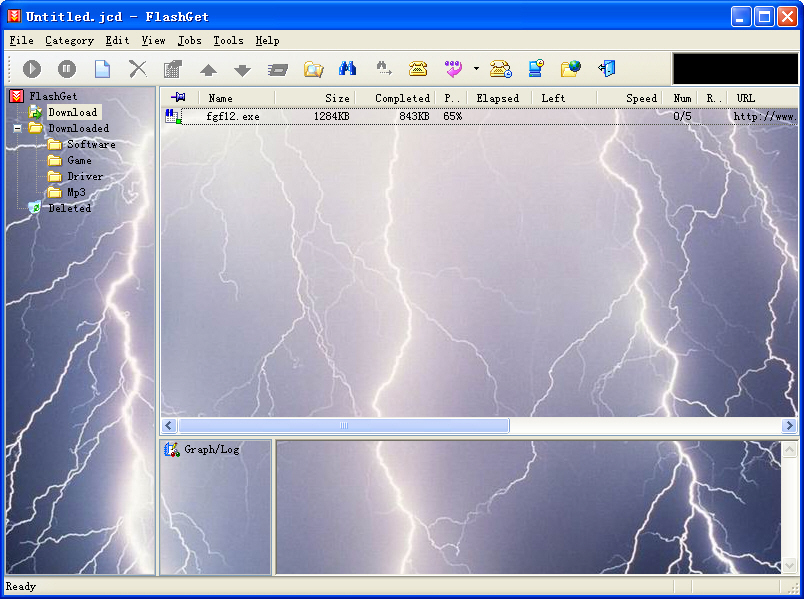Open the Jobs menu
Viewport: 804px width, 599px height.
[x=189, y=41]
